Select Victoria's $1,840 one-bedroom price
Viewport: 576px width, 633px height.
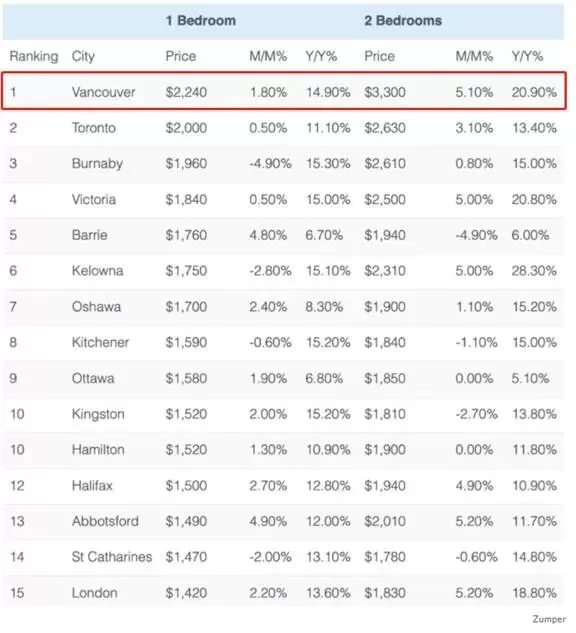click(186, 199)
